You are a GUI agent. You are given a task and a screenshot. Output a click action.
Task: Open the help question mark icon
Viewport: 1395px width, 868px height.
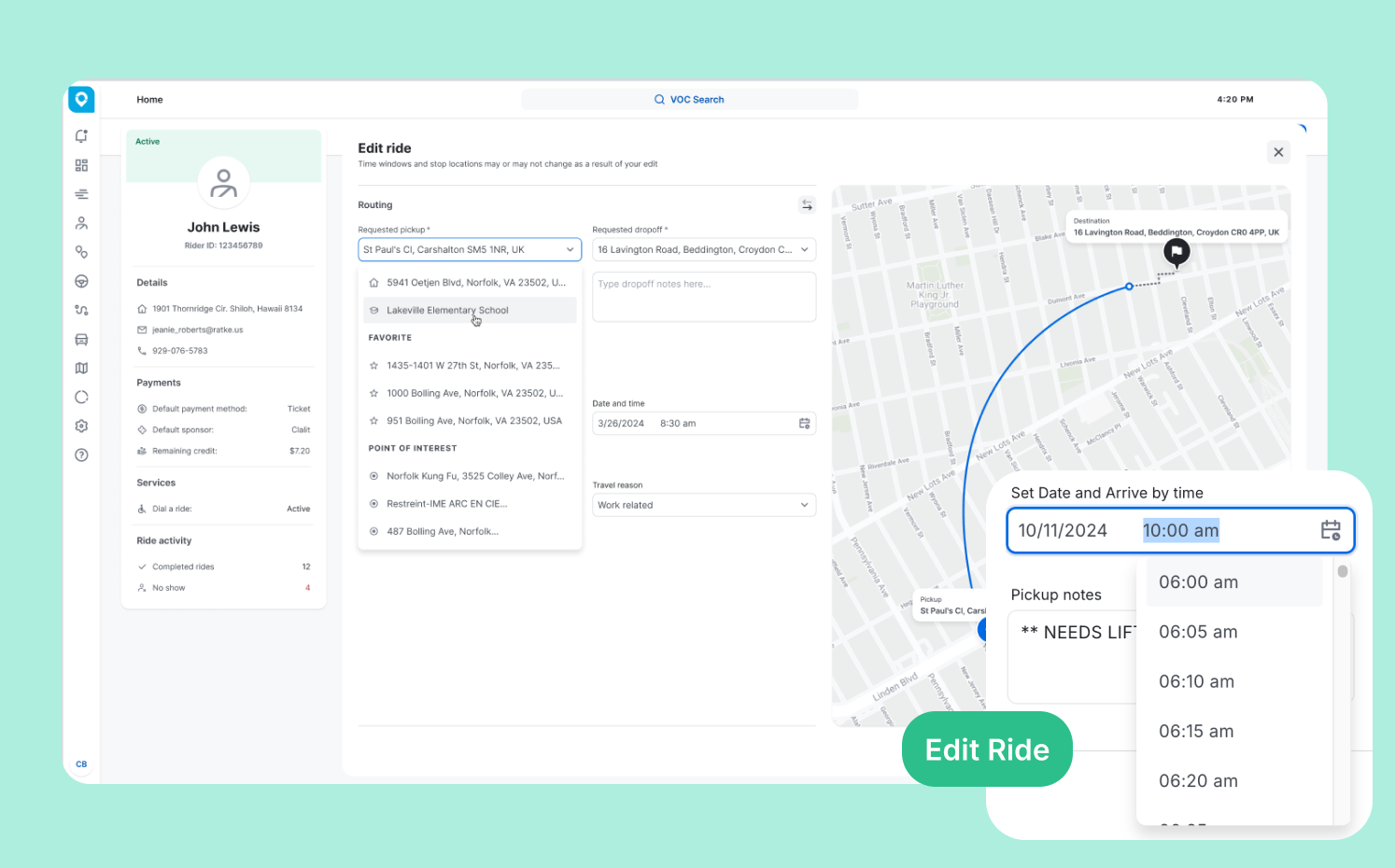point(81,455)
